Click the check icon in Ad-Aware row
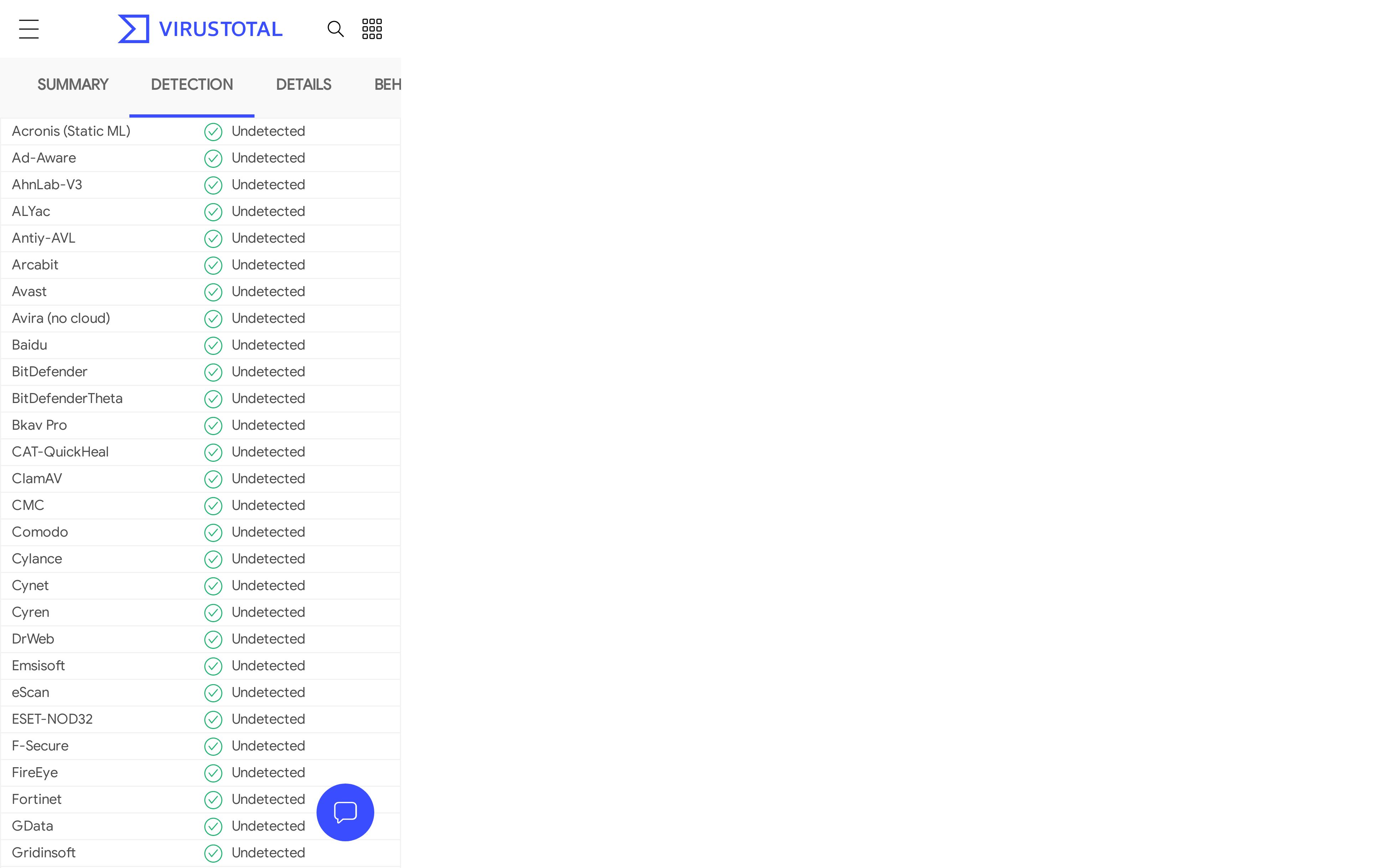 [213, 159]
